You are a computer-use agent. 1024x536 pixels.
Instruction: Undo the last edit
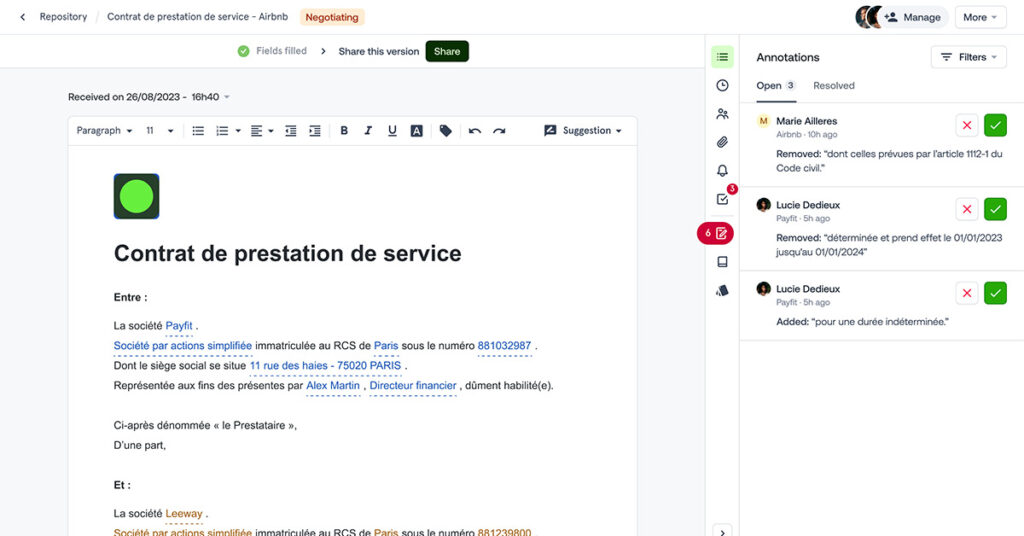[x=475, y=131]
